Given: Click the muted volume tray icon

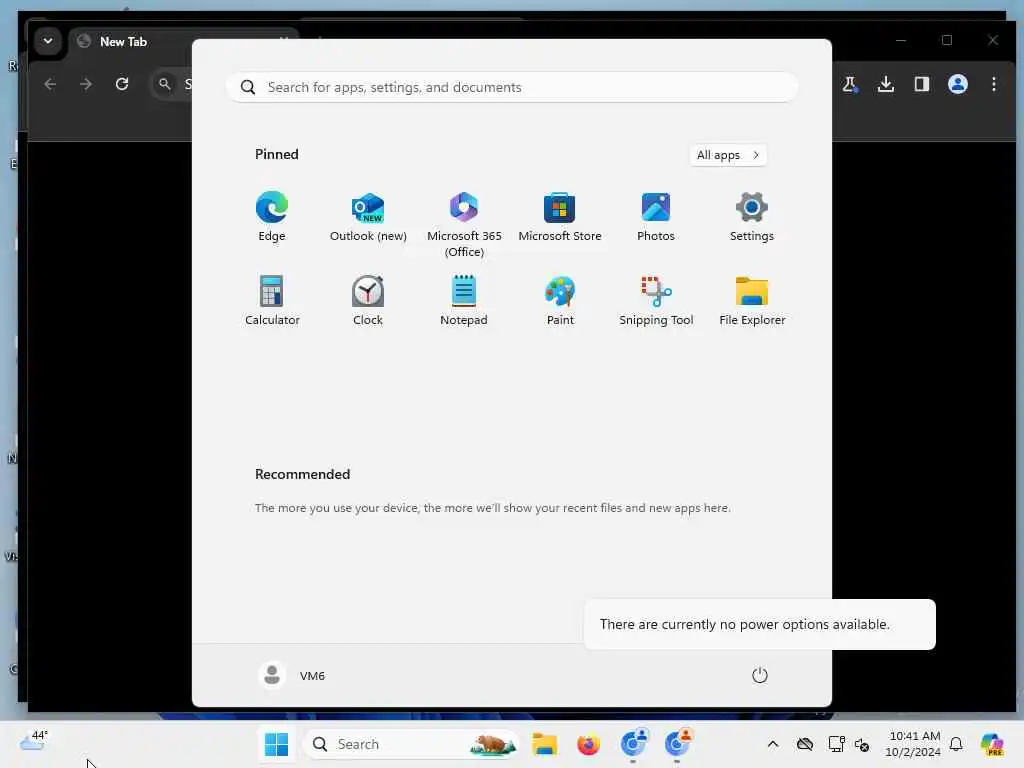Looking at the screenshot, I should point(862,744).
